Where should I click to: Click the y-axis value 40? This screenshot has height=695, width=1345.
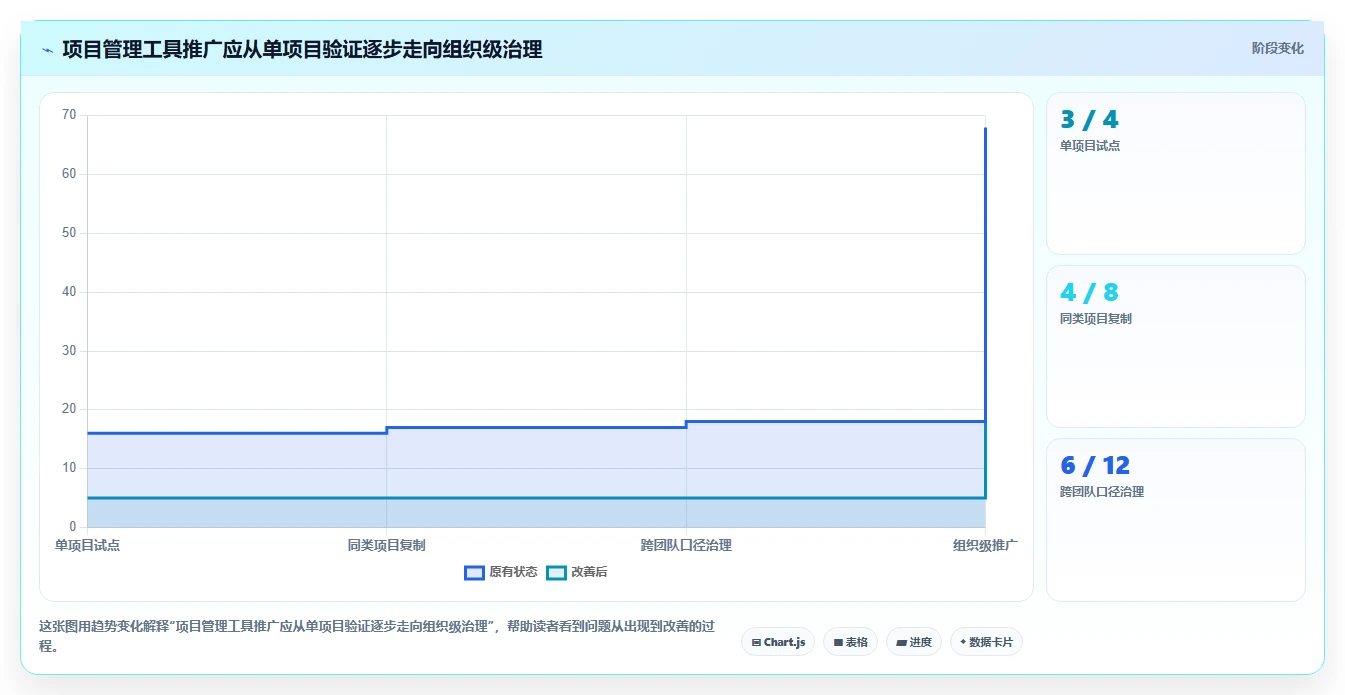69,292
